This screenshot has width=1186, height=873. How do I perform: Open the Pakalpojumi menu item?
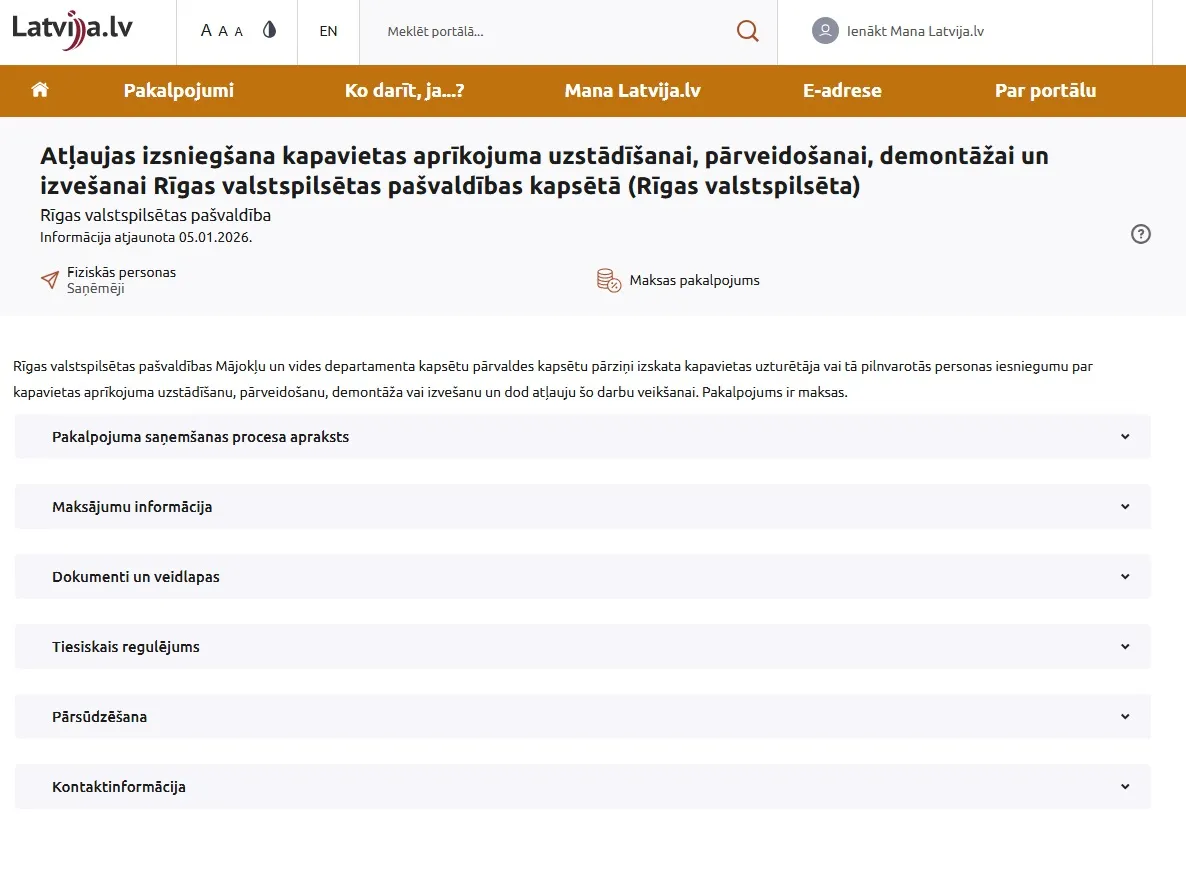click(x=178, y=90)
